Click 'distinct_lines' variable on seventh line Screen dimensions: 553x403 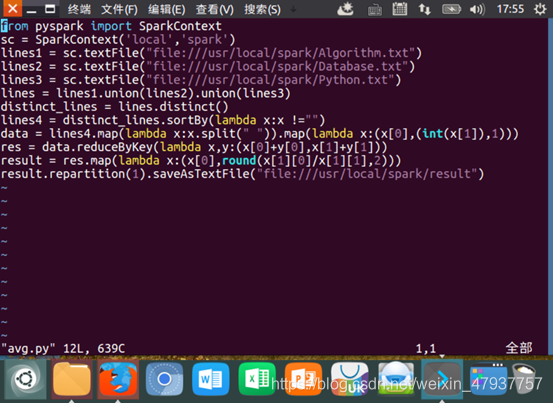click(x=49, y=107)
